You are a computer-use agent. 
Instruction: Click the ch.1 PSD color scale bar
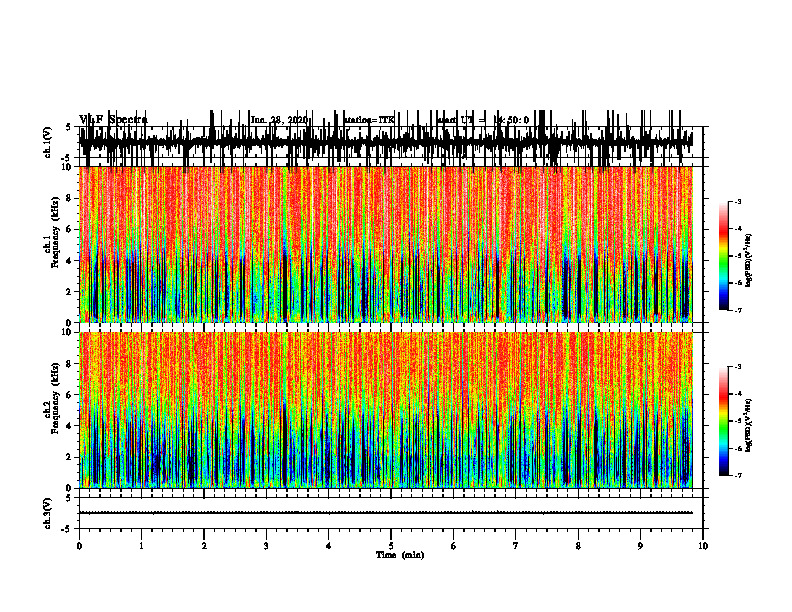(724, 256)
